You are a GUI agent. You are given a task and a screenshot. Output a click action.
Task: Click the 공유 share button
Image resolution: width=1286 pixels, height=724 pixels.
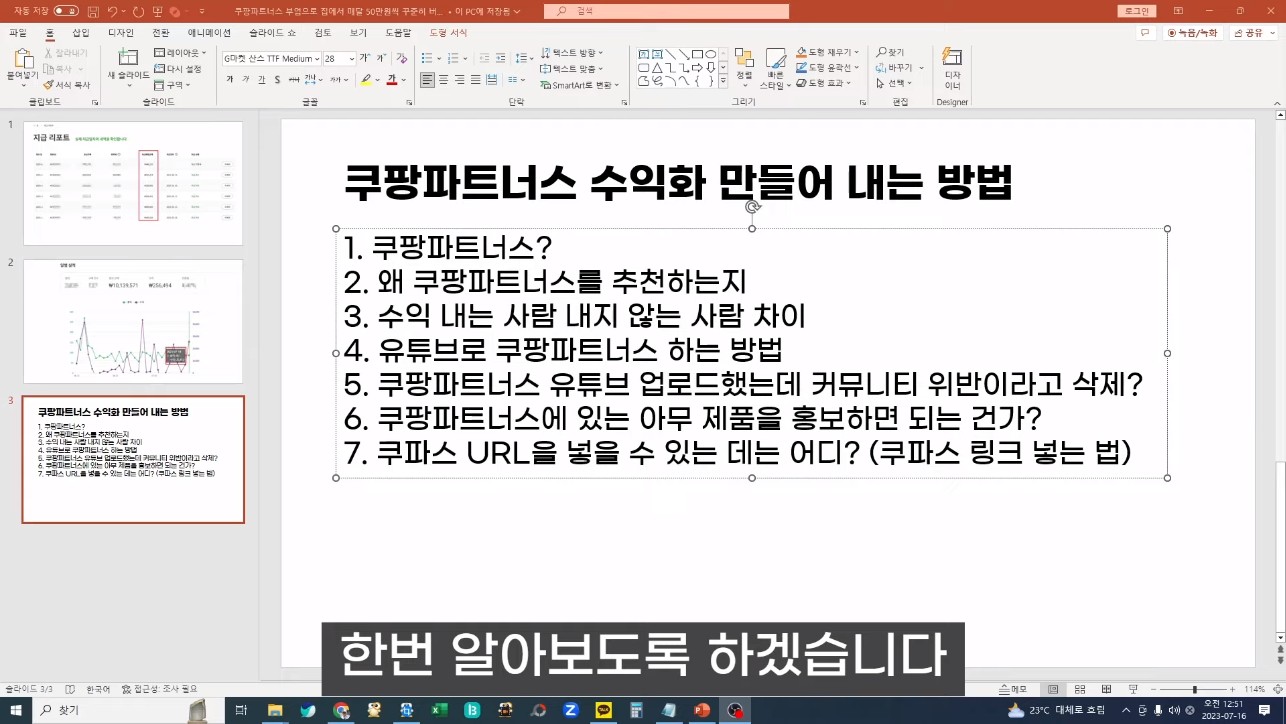(x=1254, y=33)
